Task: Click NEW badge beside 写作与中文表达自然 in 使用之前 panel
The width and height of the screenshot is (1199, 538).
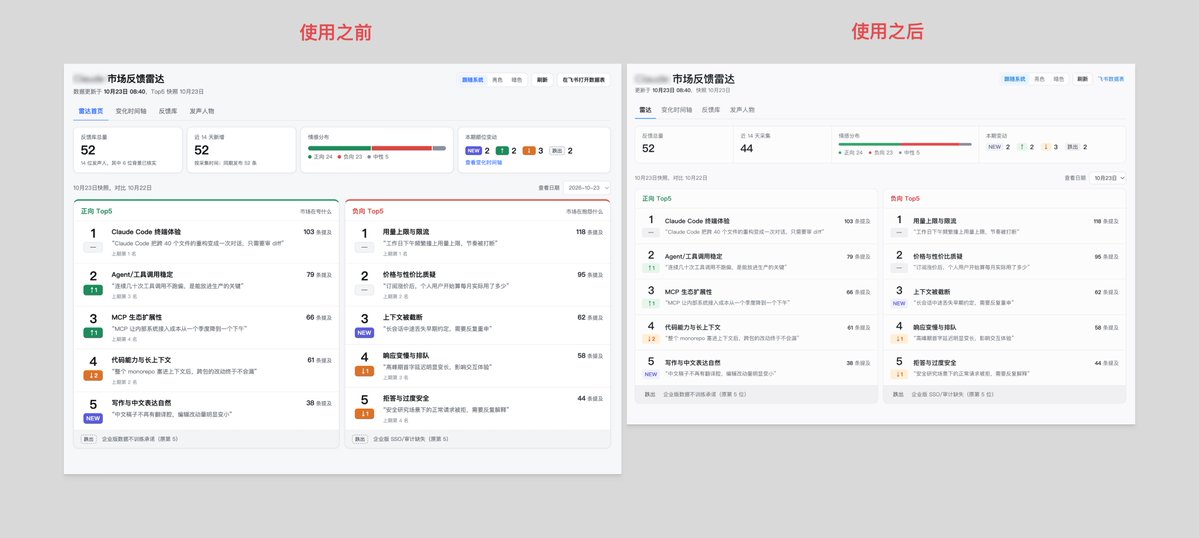Action: pyautogui.click(x=93, y=418)
